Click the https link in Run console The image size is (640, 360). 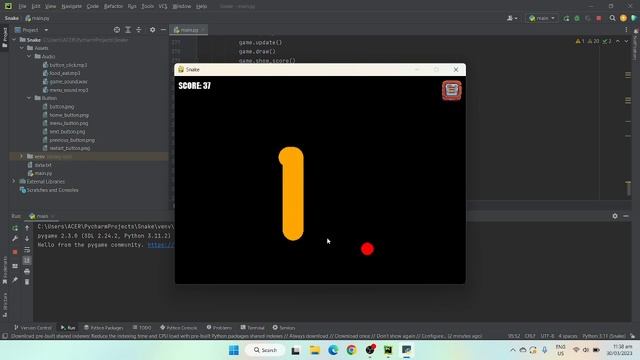click(x=161, y=245)
